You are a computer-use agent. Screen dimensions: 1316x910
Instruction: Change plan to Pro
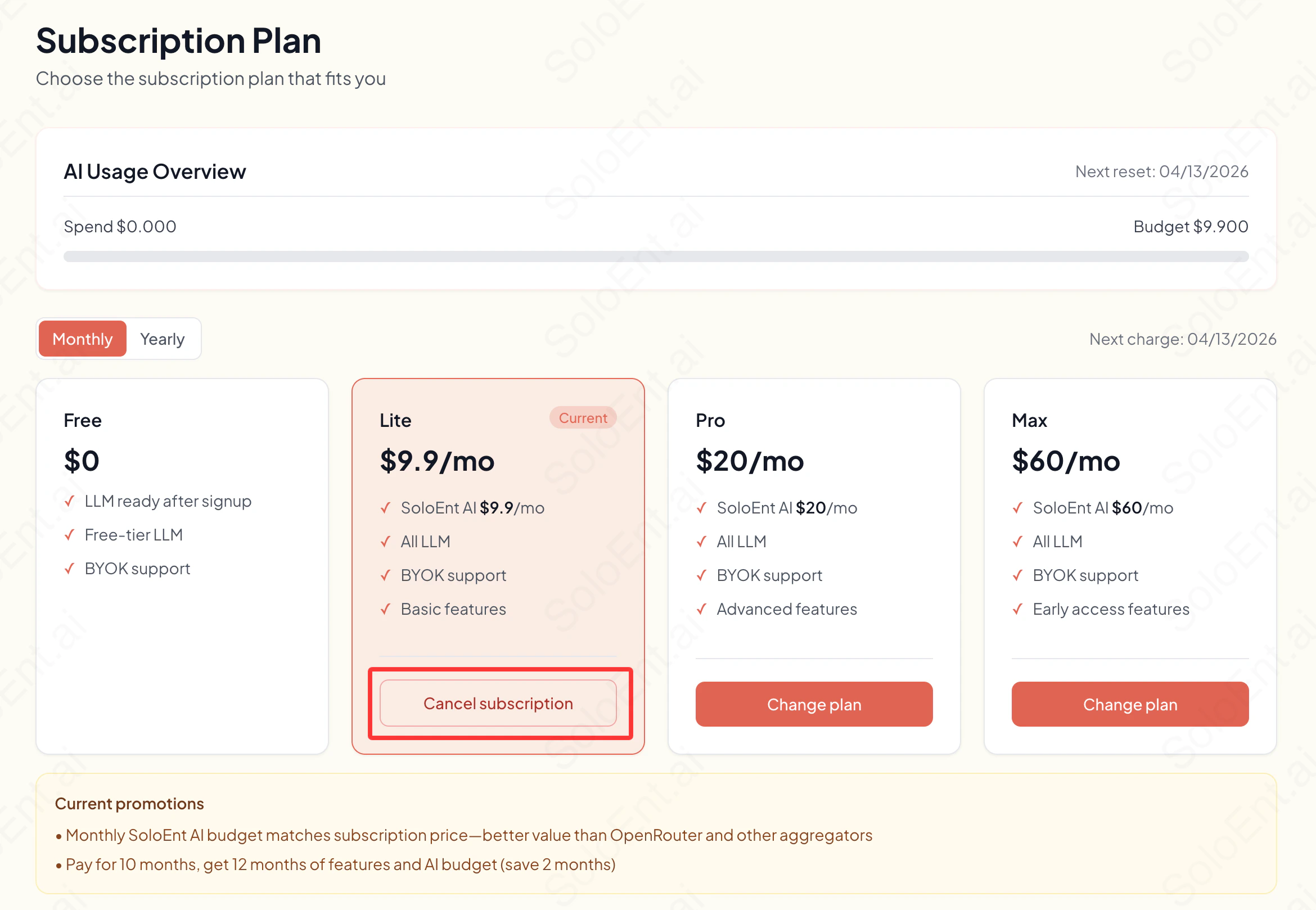[x=814, y=704]
